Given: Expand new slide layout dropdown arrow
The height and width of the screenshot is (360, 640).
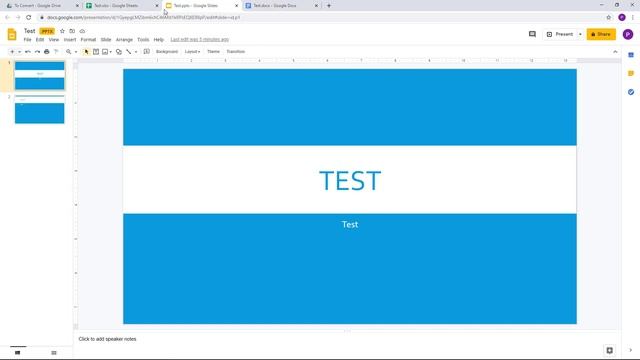Looking at the screenshot, I should click(19, 52).
